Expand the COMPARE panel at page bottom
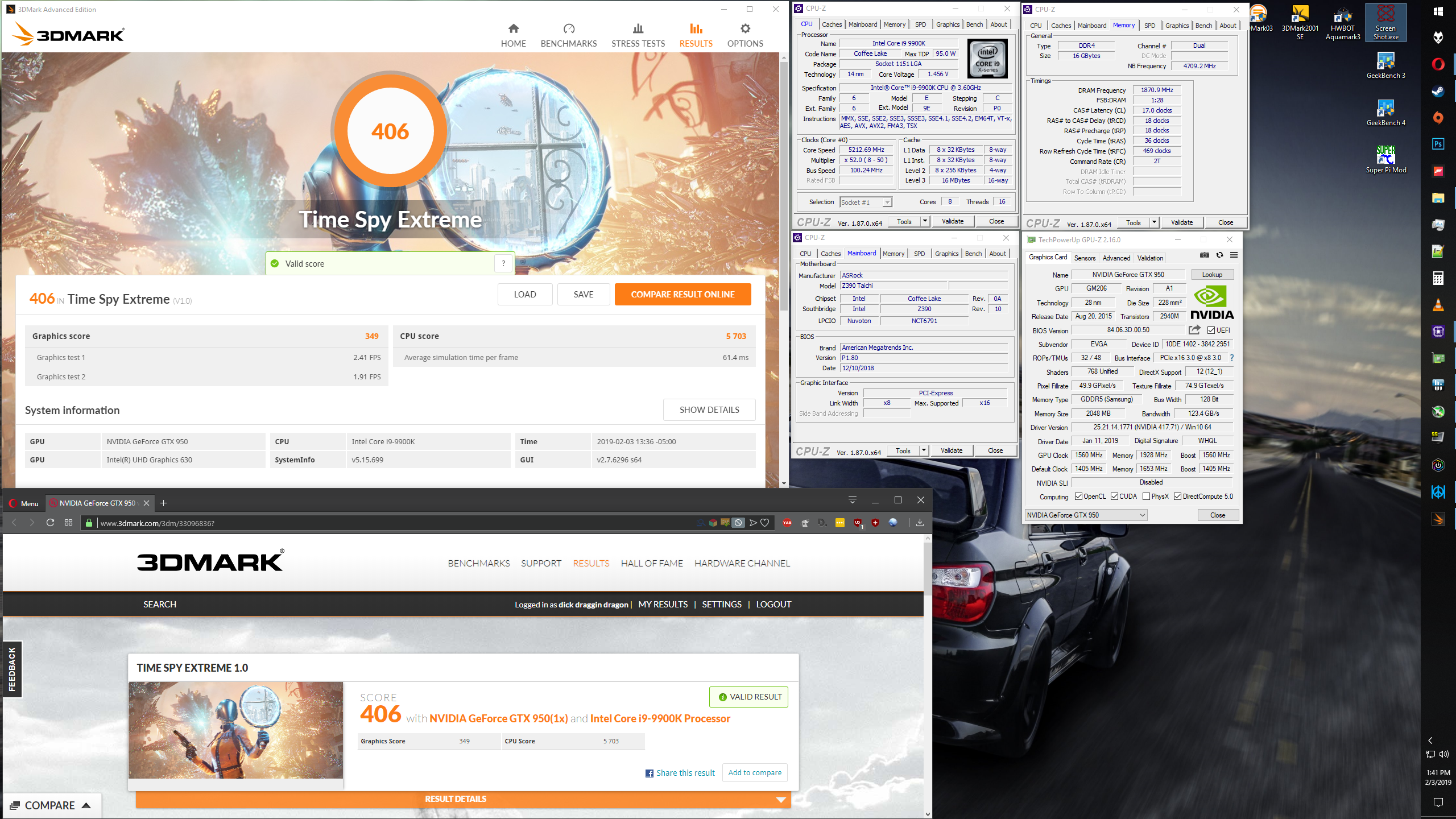This screenshot has width=1456, height=819. click(51, 805)
